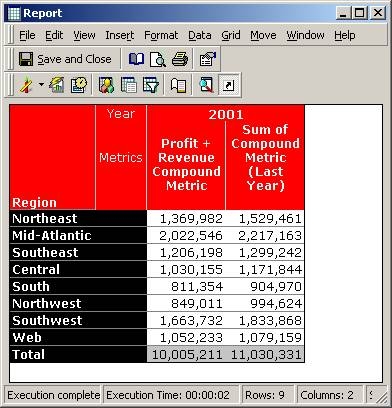Select the Mid-Atlantic row header

(78, 236)
